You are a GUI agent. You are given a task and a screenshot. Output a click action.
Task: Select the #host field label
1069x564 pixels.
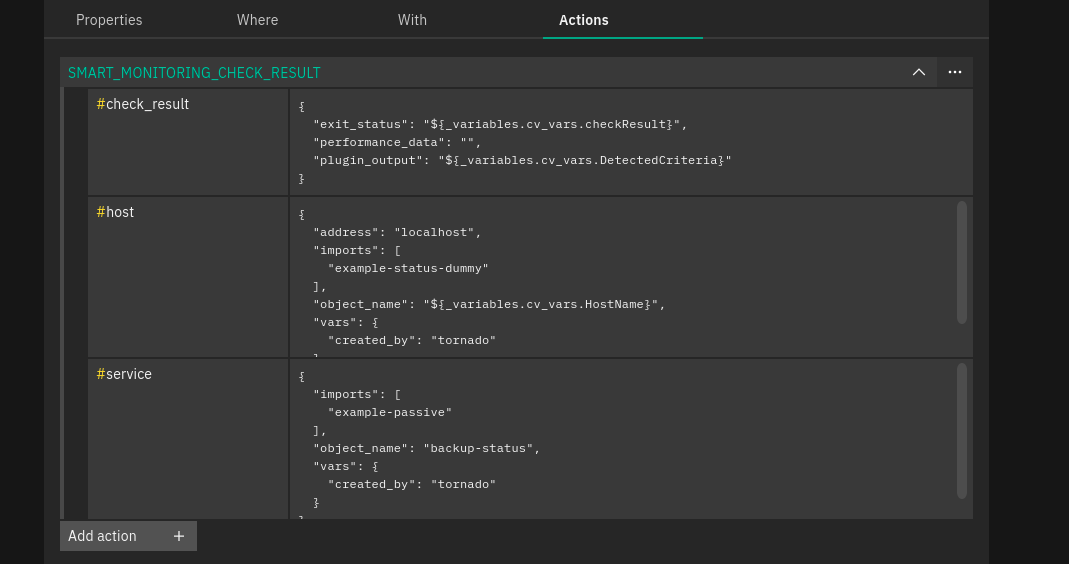(x=115, y=212)
